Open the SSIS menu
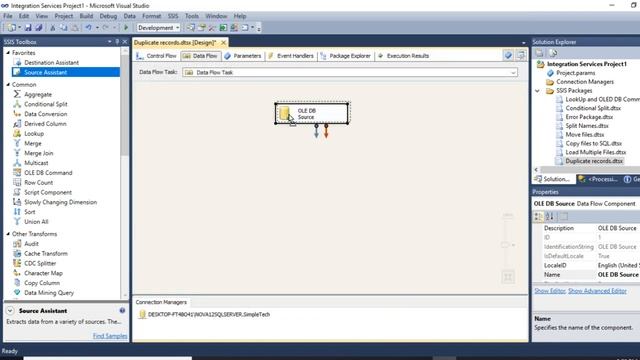Image resolution: width=640 pixels, height=360 pixels. [173, 16]
